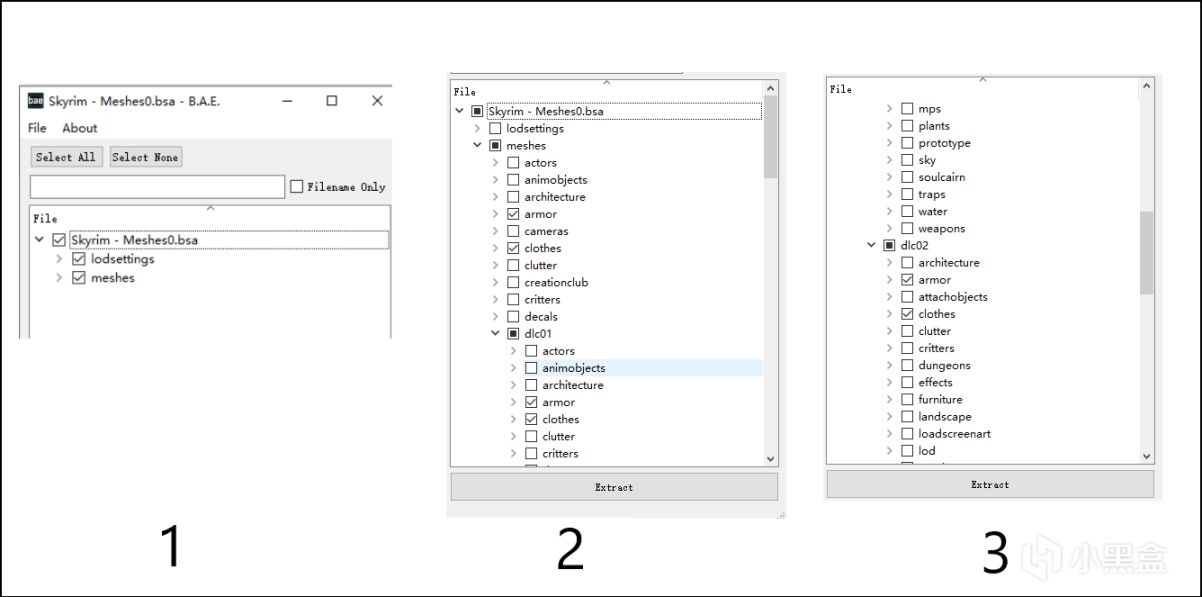Viewport: 1202px width, 597px height.
Task: Click the right screenshot's vertical scrollbar thumb
Action: click(1146, 253)
